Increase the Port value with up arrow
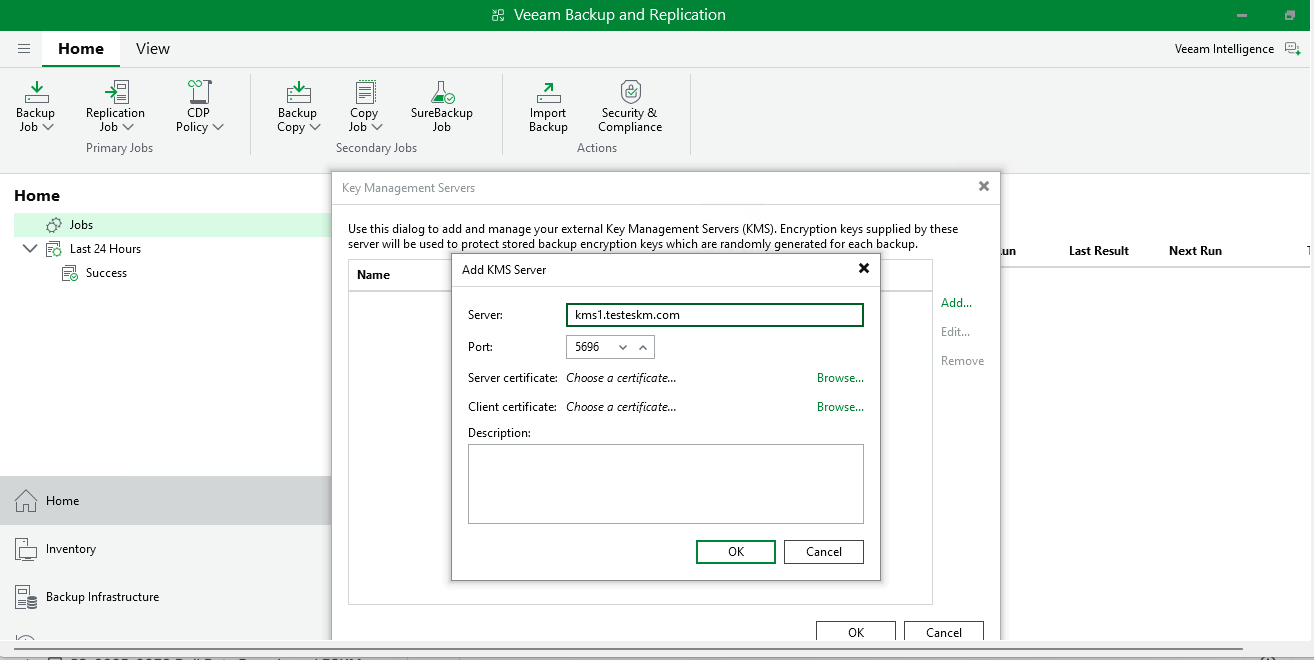The height and width of the screenshot is (660, 1314). (644, 347)
